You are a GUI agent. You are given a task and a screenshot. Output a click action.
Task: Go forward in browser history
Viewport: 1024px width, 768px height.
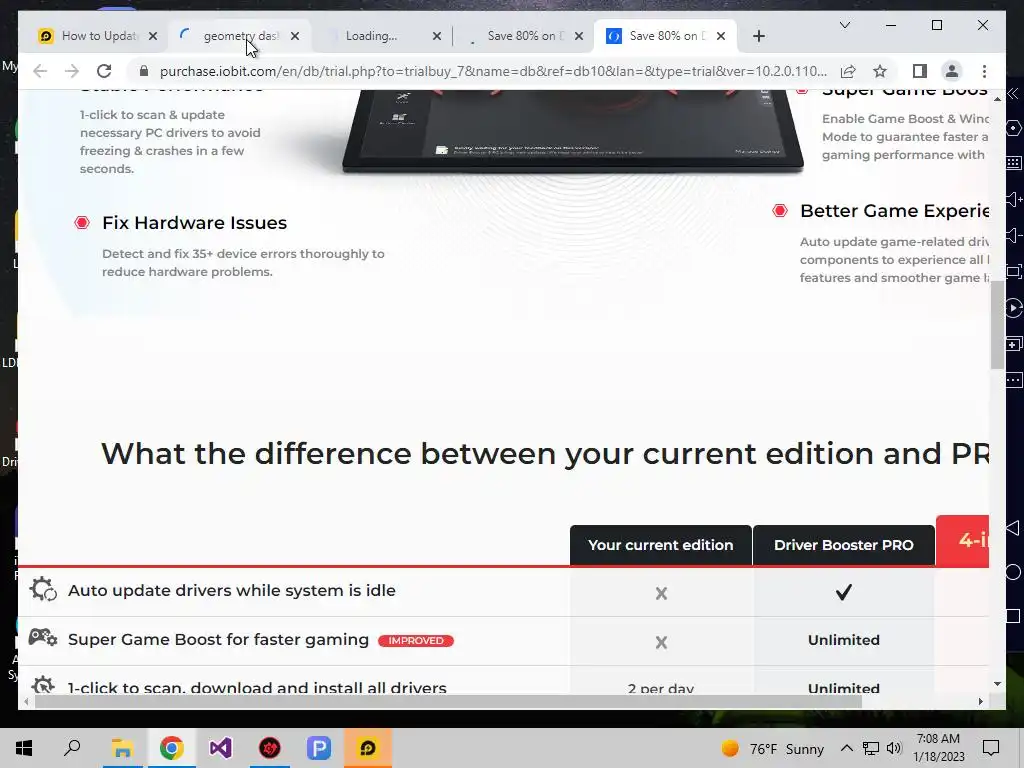(x=72, y=71)
